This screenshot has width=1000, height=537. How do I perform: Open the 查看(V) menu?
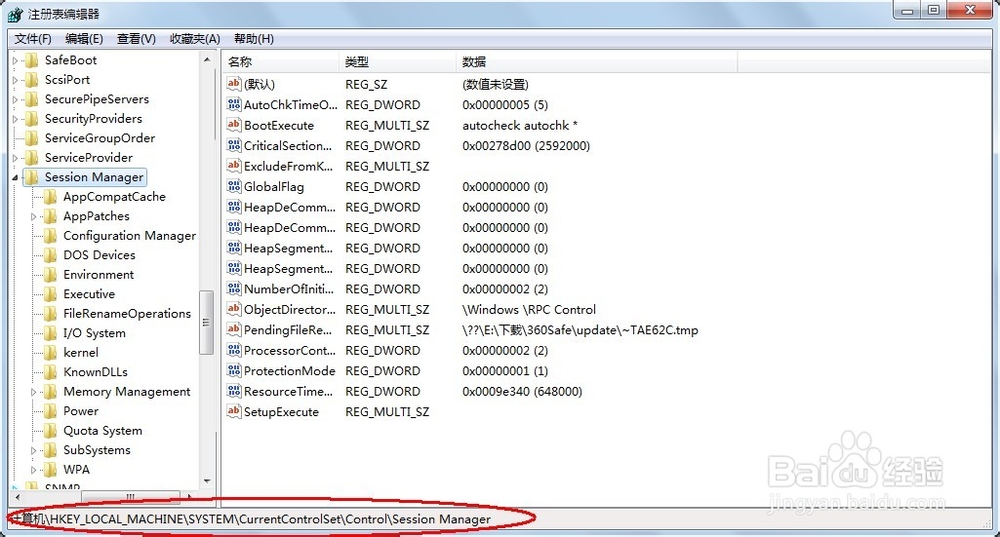(x=136, y=39)
